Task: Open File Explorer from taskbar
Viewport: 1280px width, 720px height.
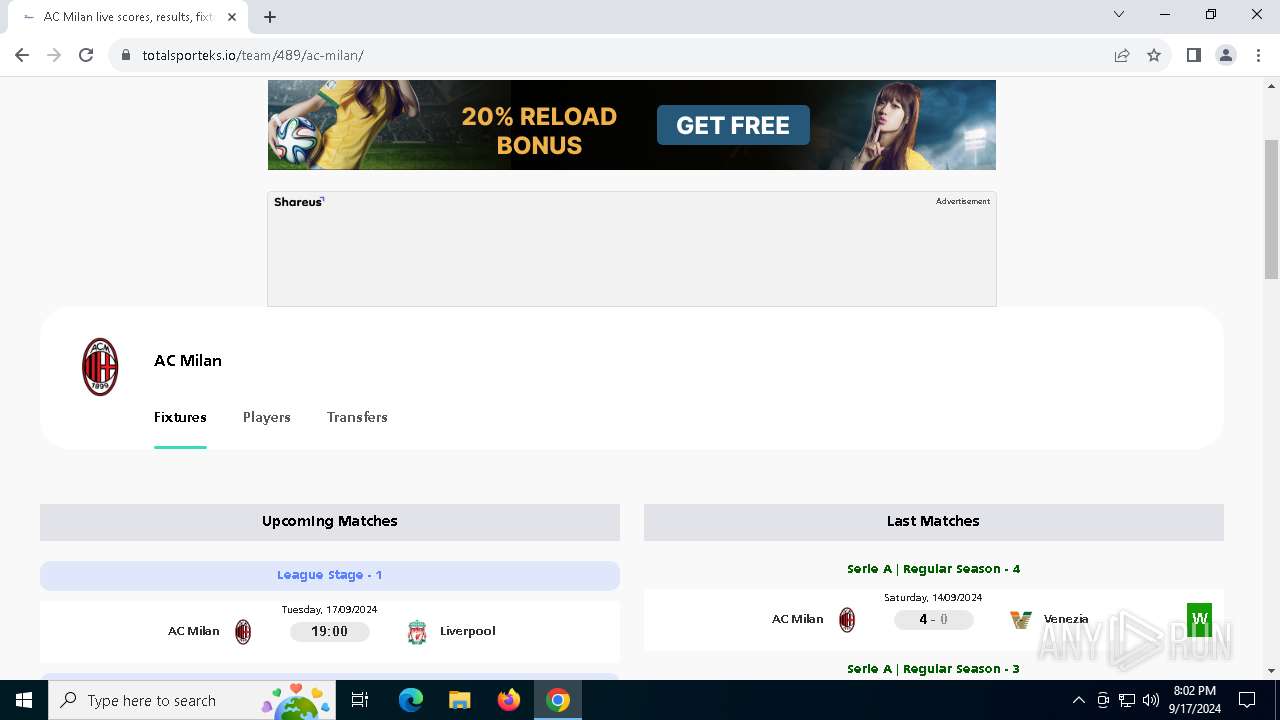Action: click(x=459, y=700)
